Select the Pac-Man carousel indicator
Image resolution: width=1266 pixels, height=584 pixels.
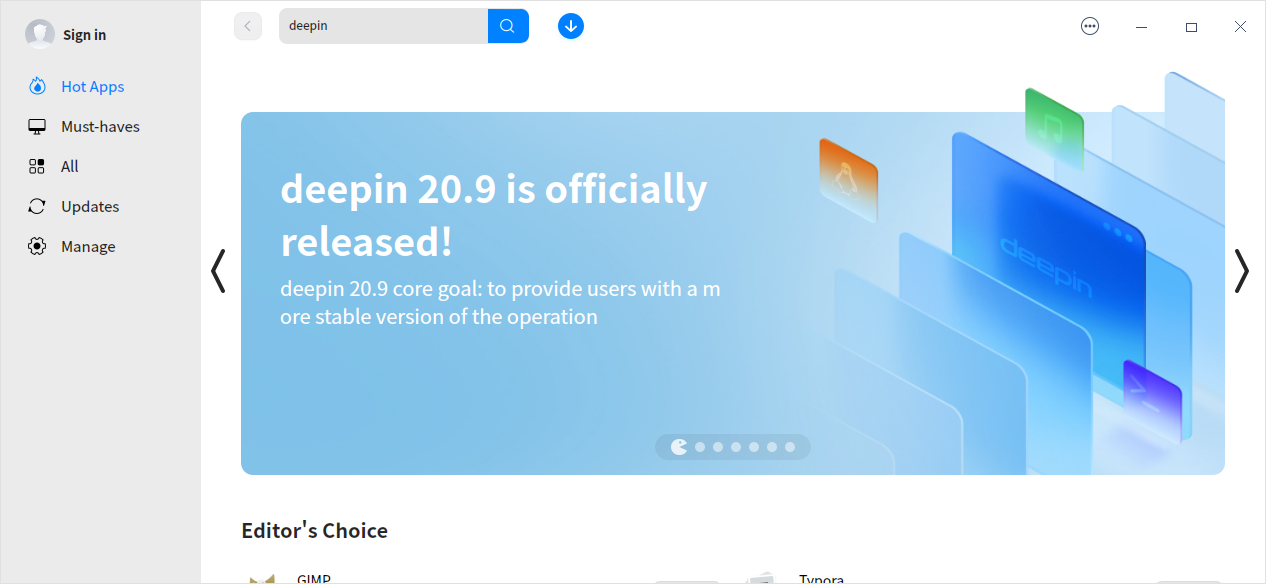tap(680, 447)
